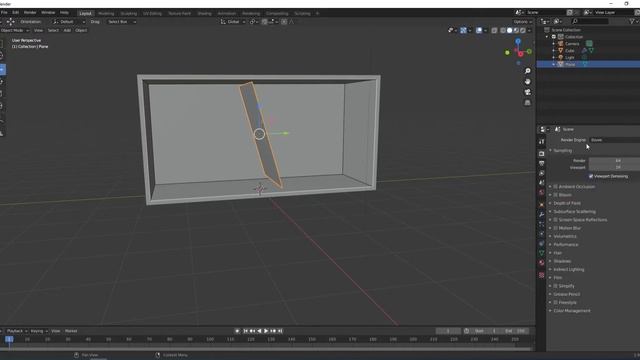Add a new workspace with plus tab
This screenshot has width=640, height=360.
tap(318, 13)
